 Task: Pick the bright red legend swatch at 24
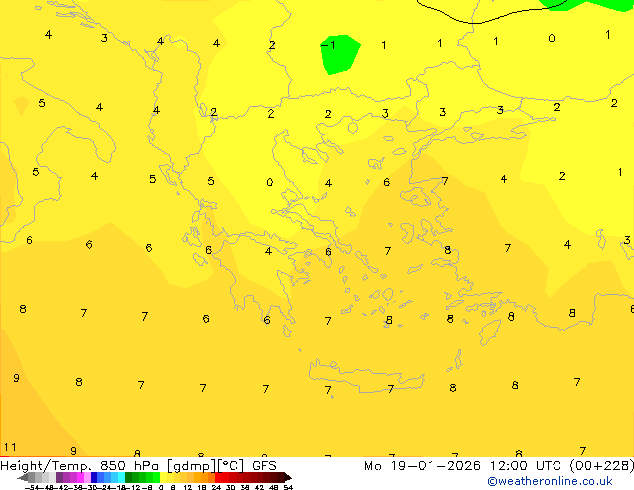pos(218,477)
